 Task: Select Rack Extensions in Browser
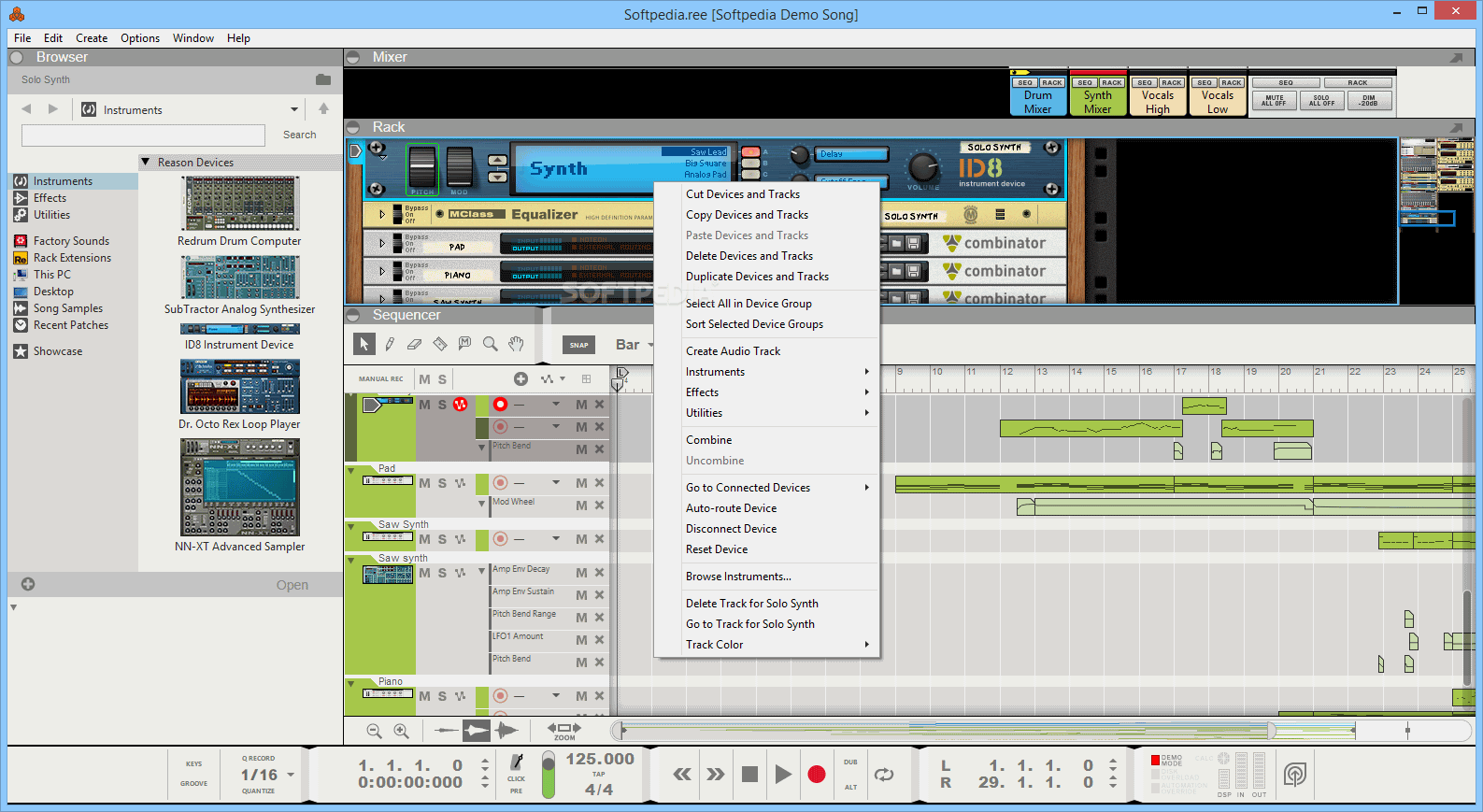pos(72,258)
